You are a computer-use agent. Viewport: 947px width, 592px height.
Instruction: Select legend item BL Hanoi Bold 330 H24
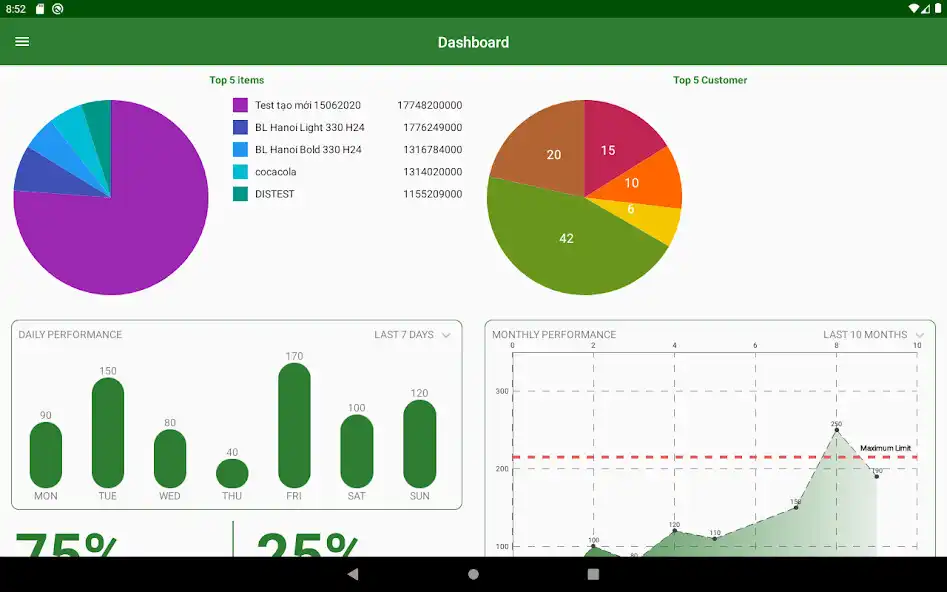308,150
